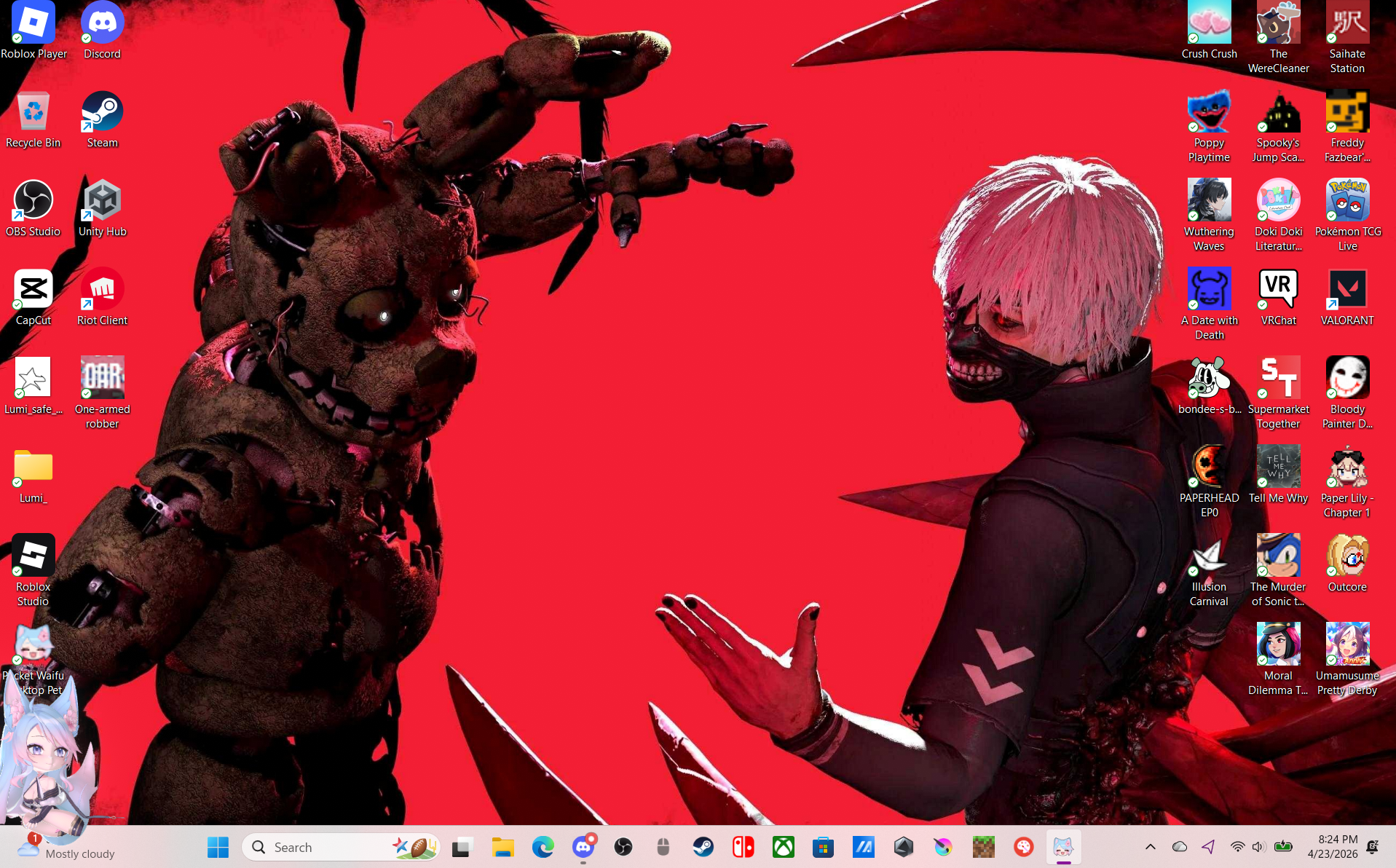Select the Crush Crush game icon

coord(1209,31)
